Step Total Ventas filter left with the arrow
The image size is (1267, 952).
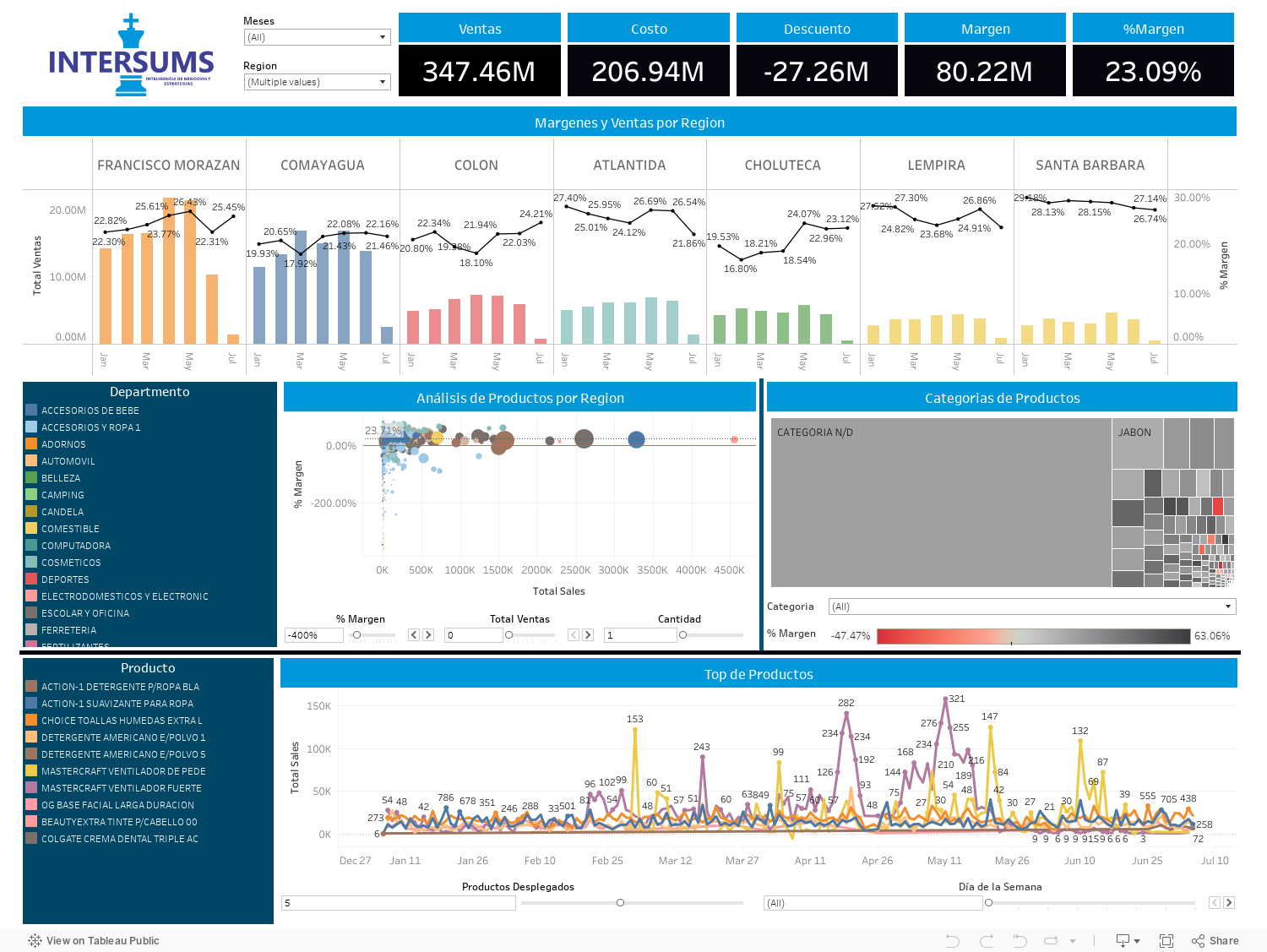(x=574, y=634)
